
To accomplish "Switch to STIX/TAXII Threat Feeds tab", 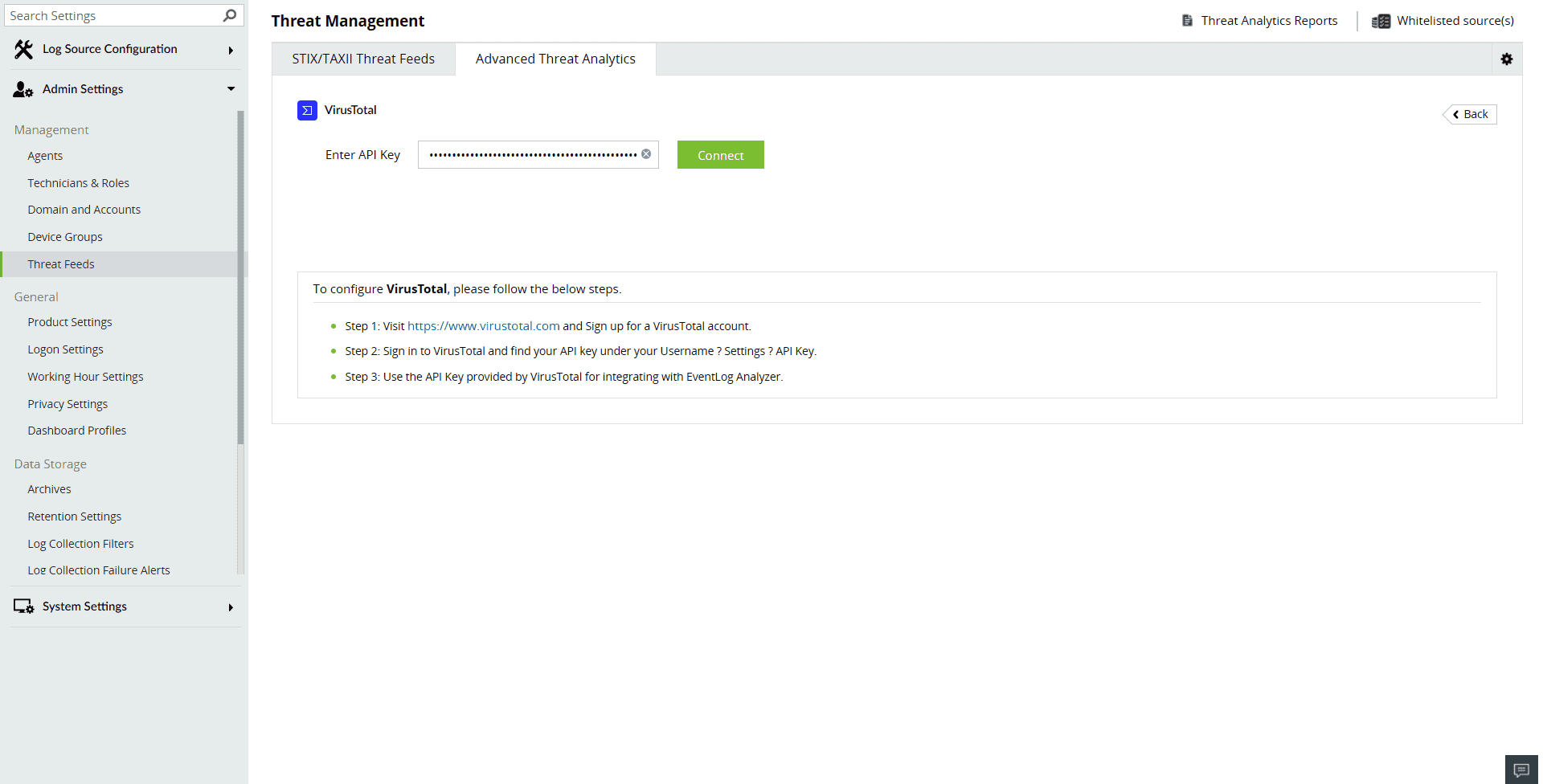I will [x=363, y=59].
